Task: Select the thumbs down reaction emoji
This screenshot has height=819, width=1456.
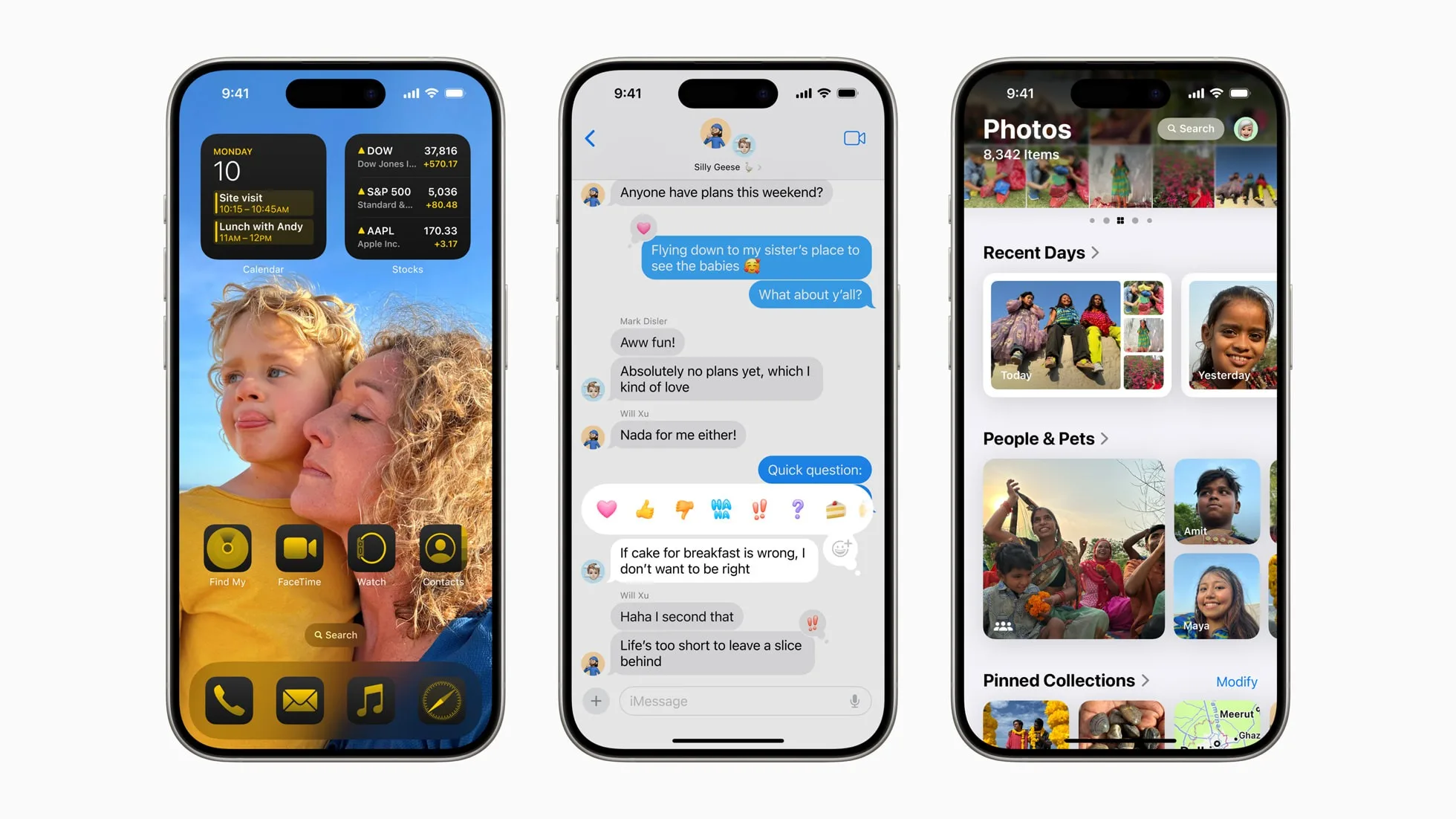Action: click(682, 510)
